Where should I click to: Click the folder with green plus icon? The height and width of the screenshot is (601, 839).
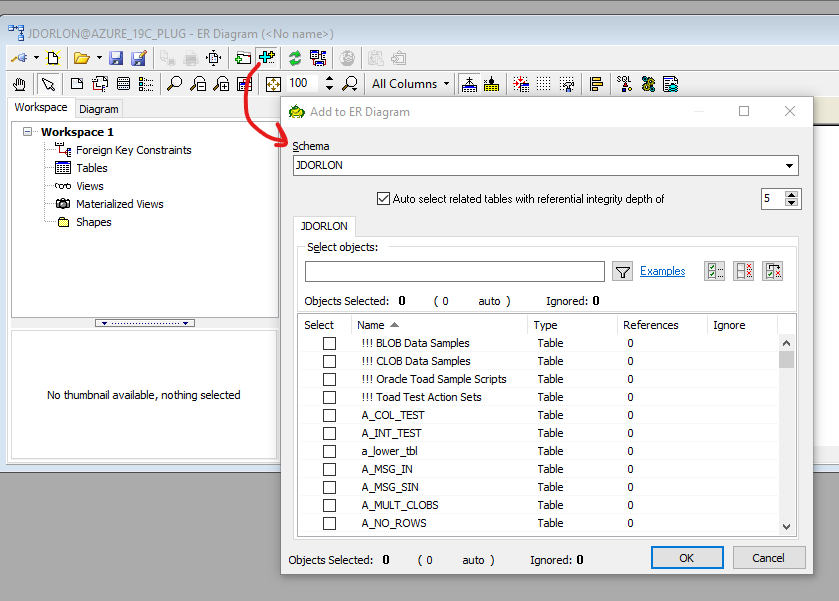point(242,58)
